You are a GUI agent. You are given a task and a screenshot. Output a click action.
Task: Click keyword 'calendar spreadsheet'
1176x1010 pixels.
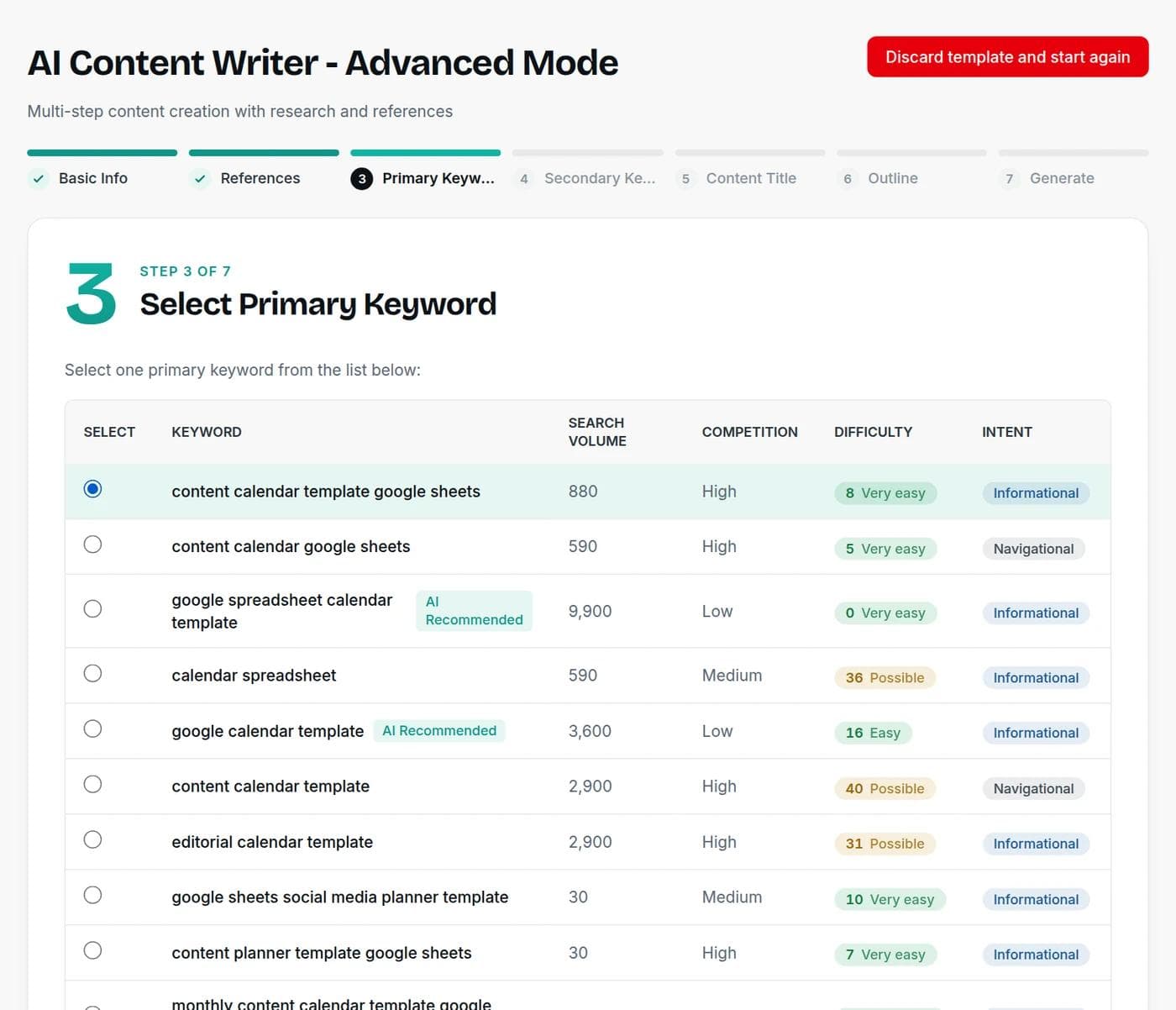pos(254,676)
